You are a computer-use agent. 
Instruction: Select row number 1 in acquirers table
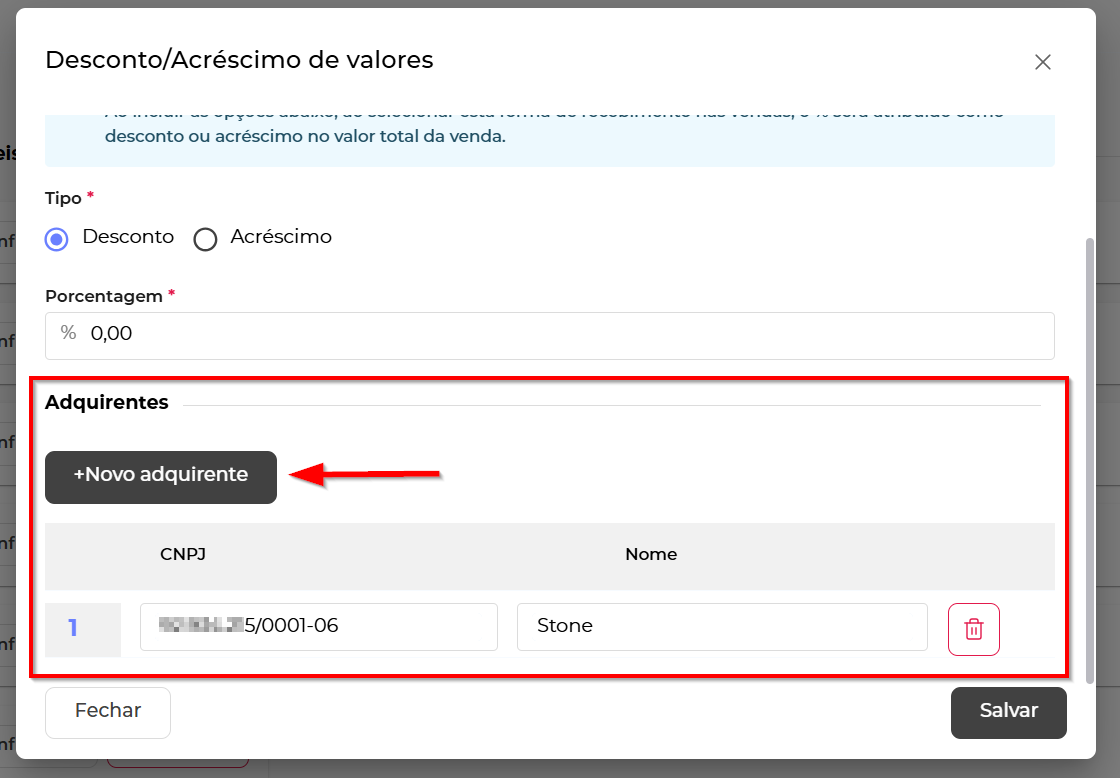pyautogui.click(x=73, y=629)
